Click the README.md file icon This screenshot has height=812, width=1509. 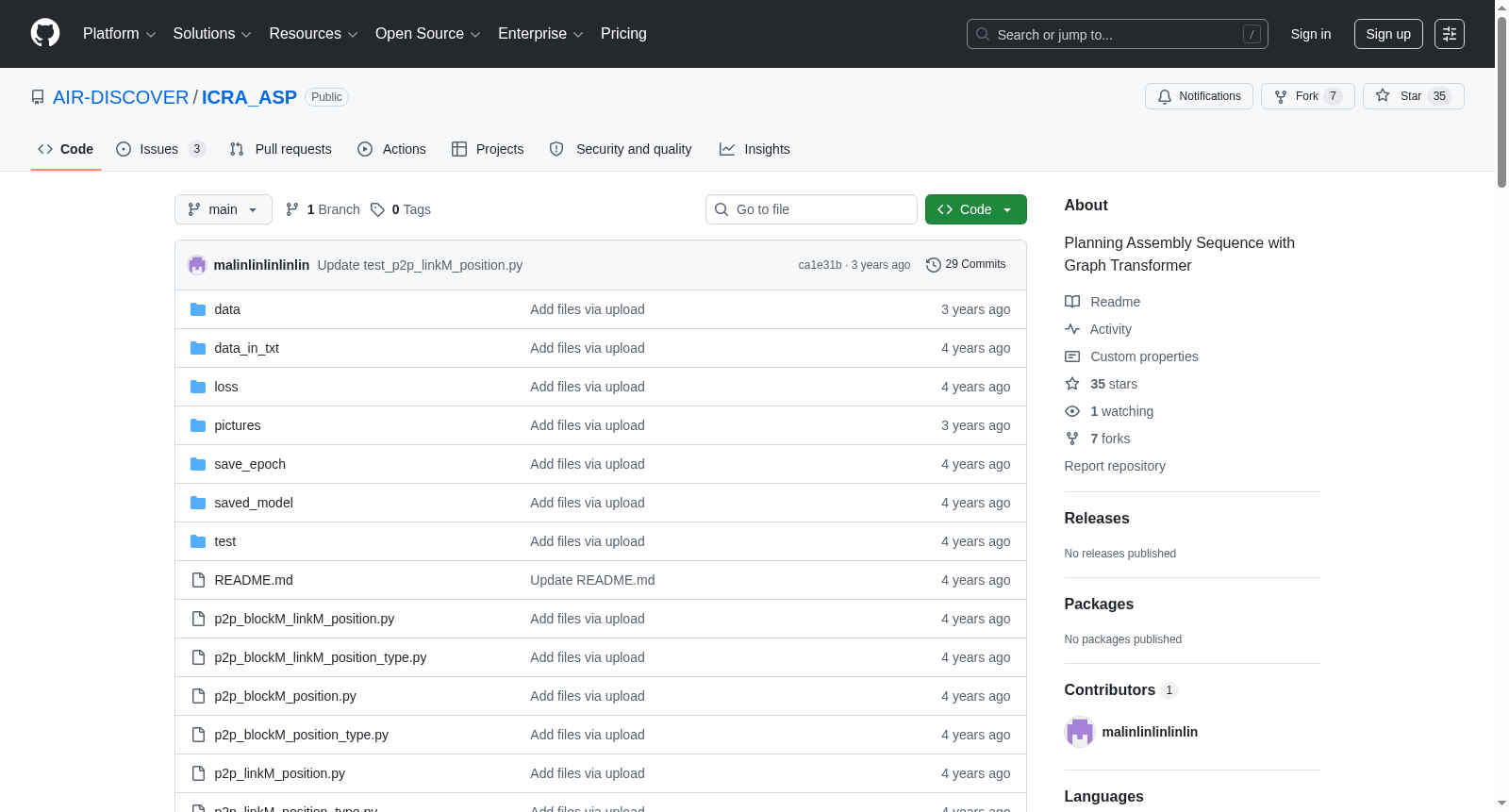[198, 580]
